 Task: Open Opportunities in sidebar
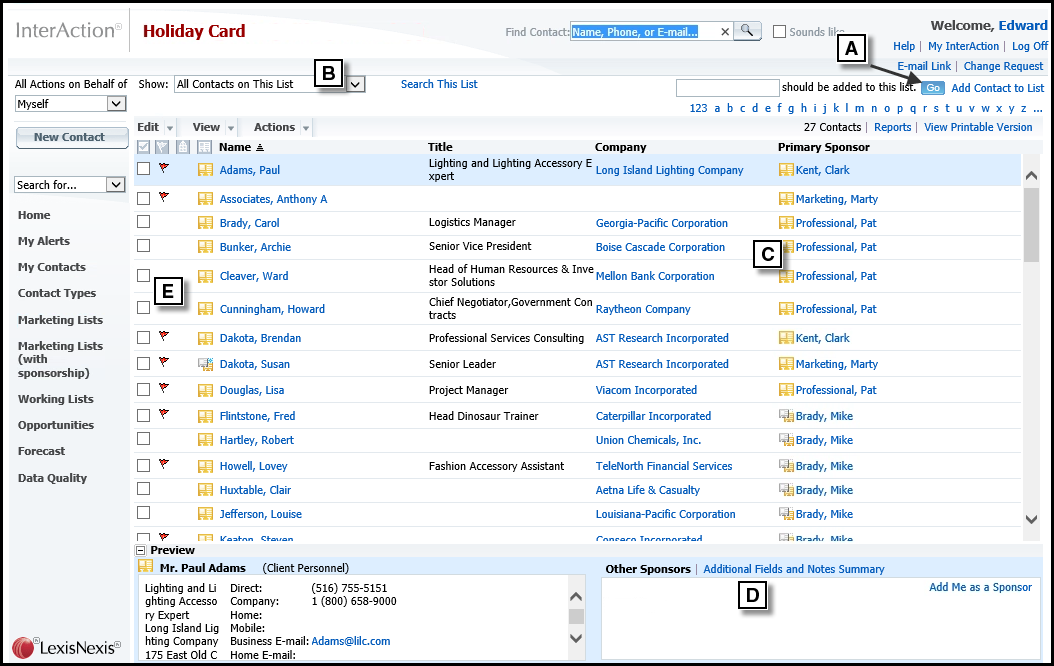tap(56, 425)
